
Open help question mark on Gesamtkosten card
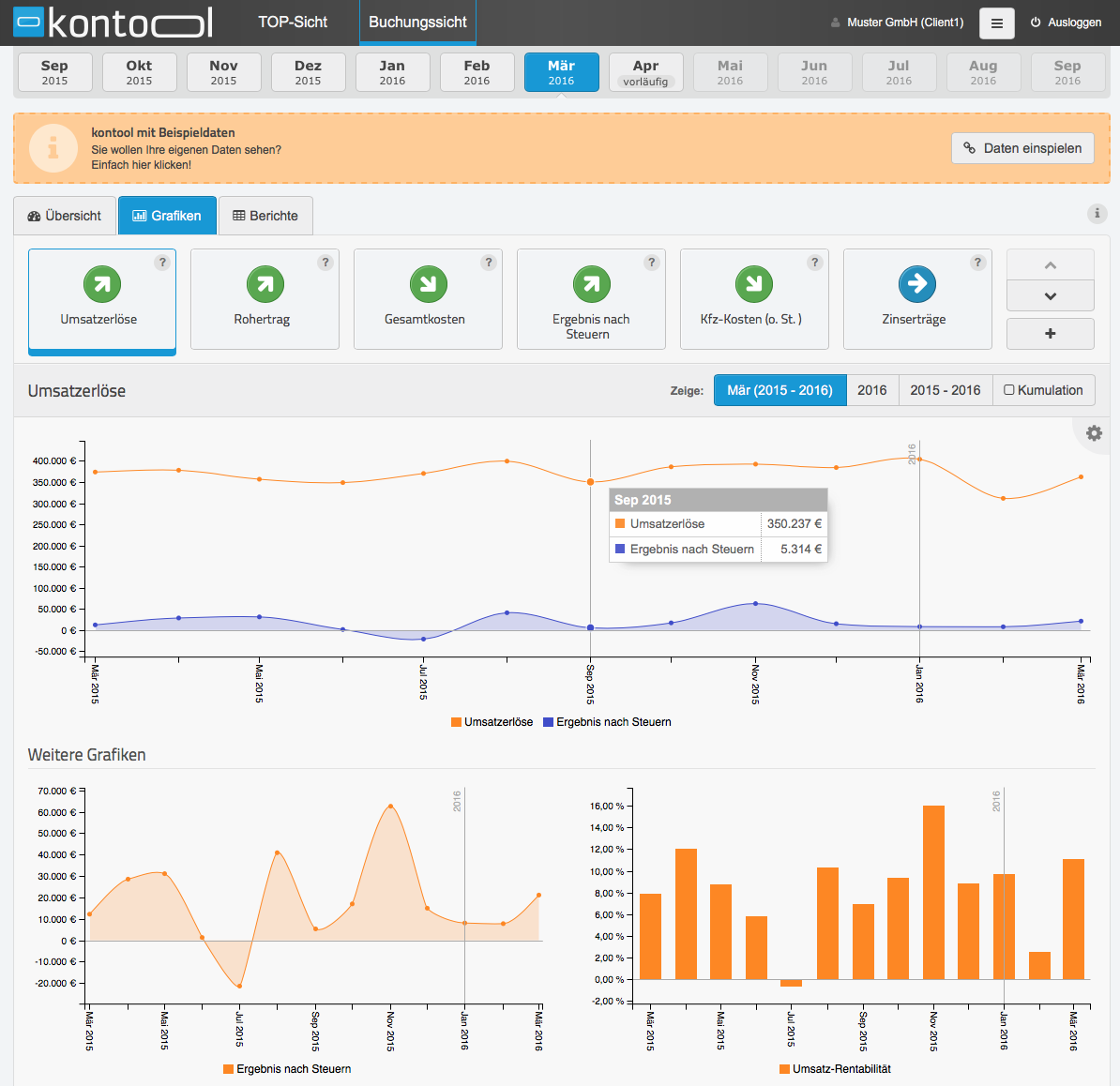(489, 262)
